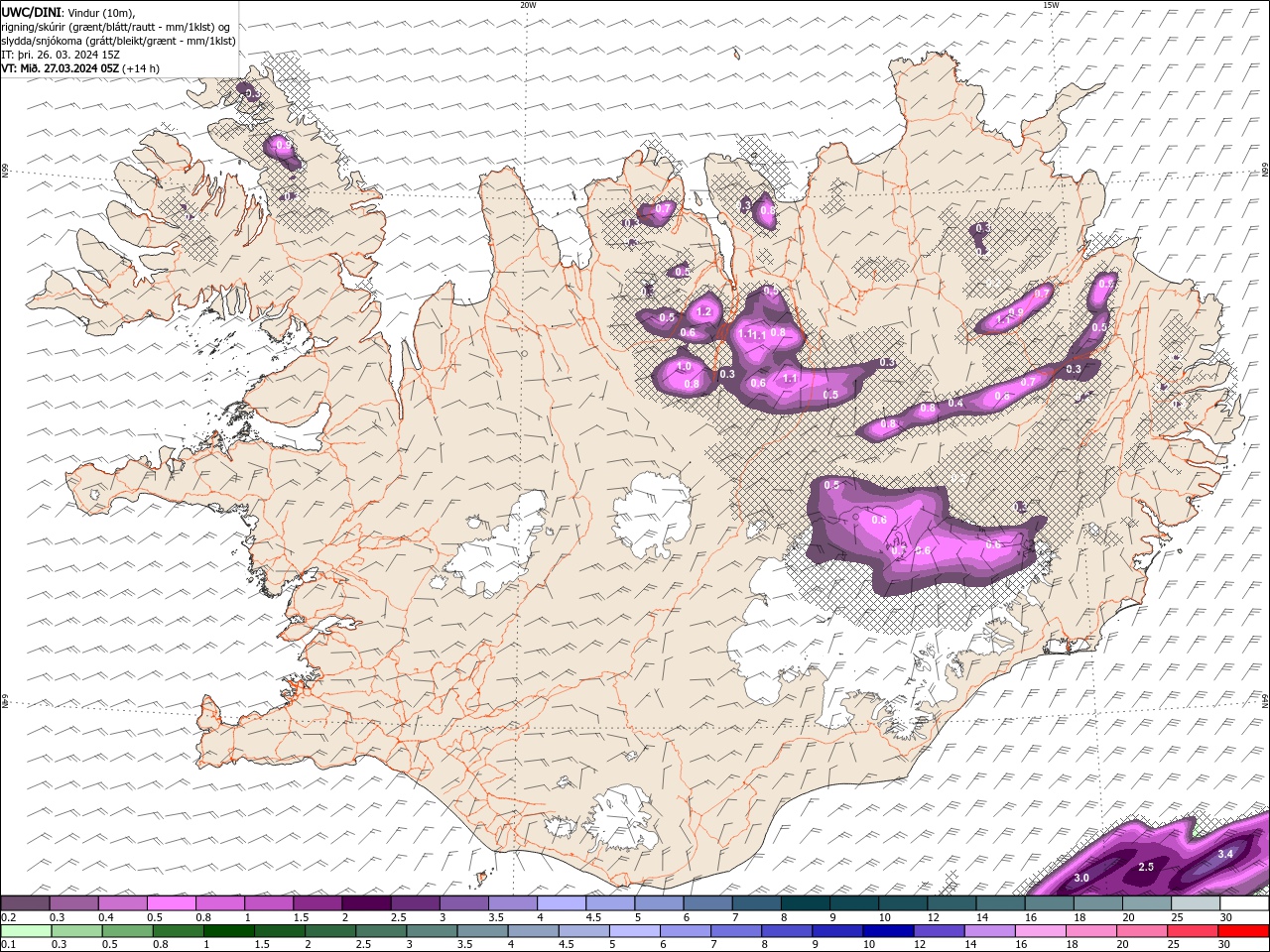The height and width of the screenshot is (952, 1270).
Task: Click the "rigning/skúrir" legend description line
Action: [117, 26]
